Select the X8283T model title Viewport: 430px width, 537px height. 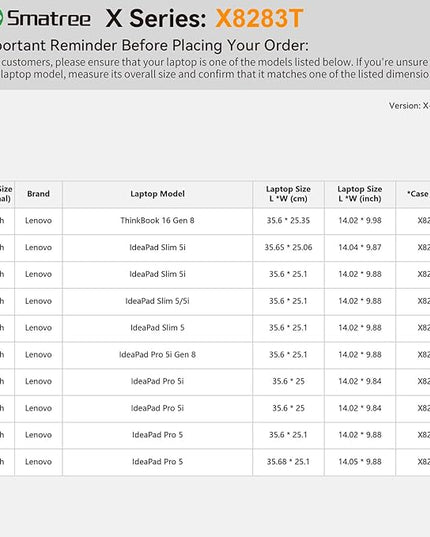[x=259, y=18]
